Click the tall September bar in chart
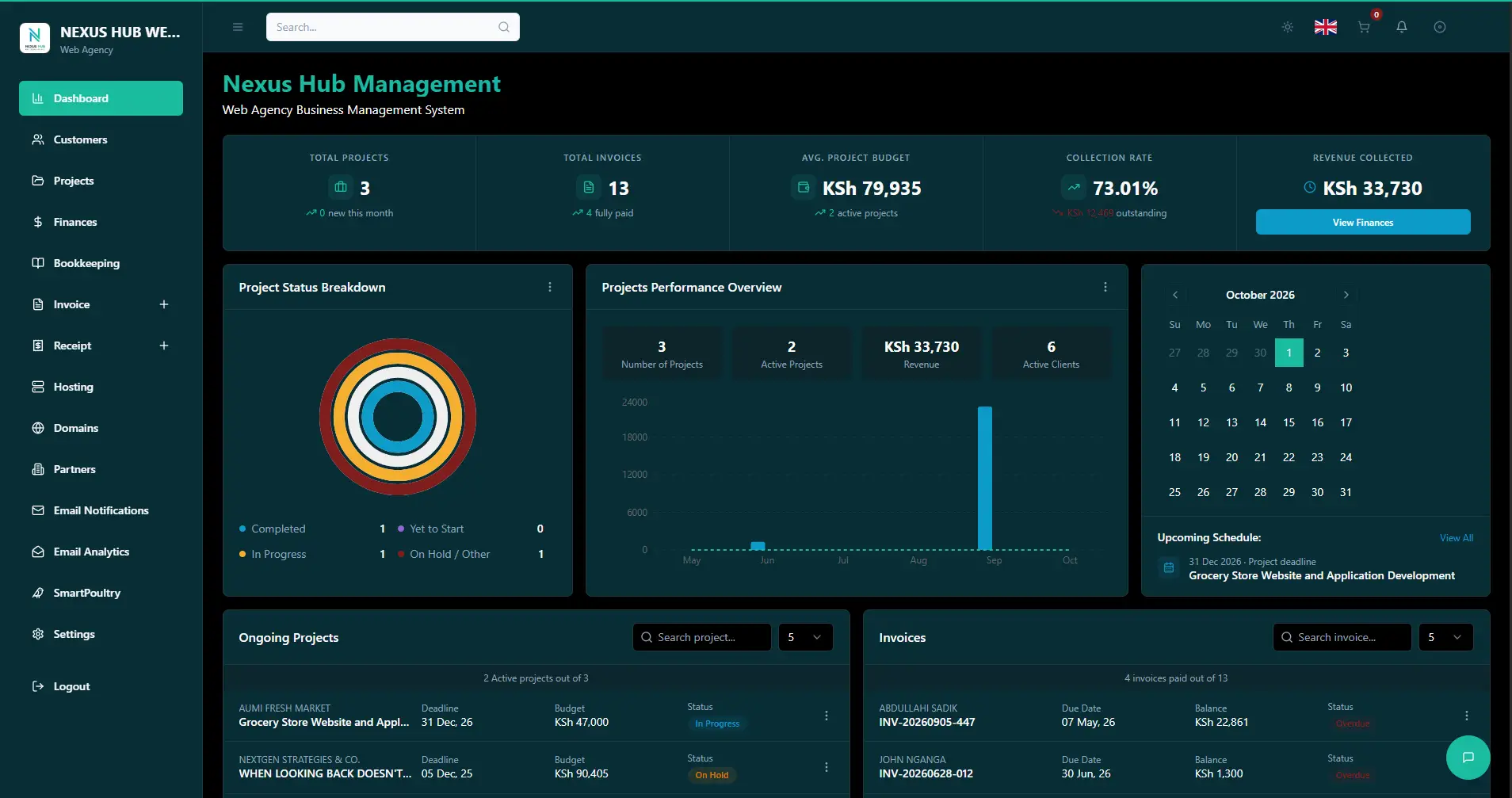Viewport: 1512px width, 798px height. pyautogui.click(x=985, y=478)
